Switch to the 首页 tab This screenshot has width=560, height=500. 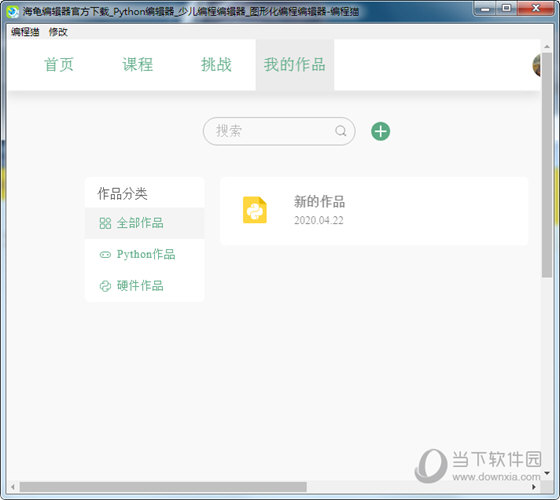click(59, 65)
